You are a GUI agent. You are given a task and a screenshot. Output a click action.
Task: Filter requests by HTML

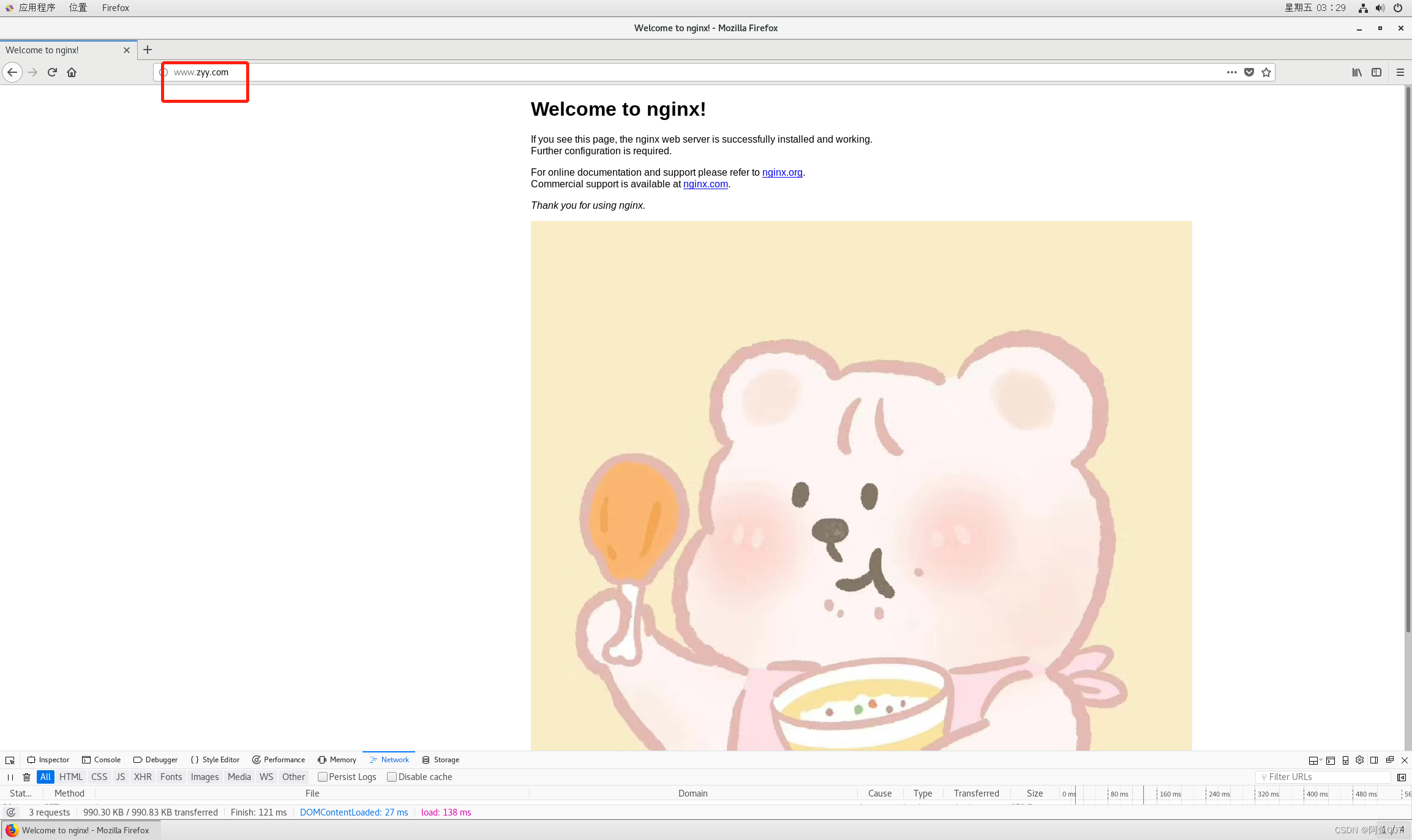[71, 777]
